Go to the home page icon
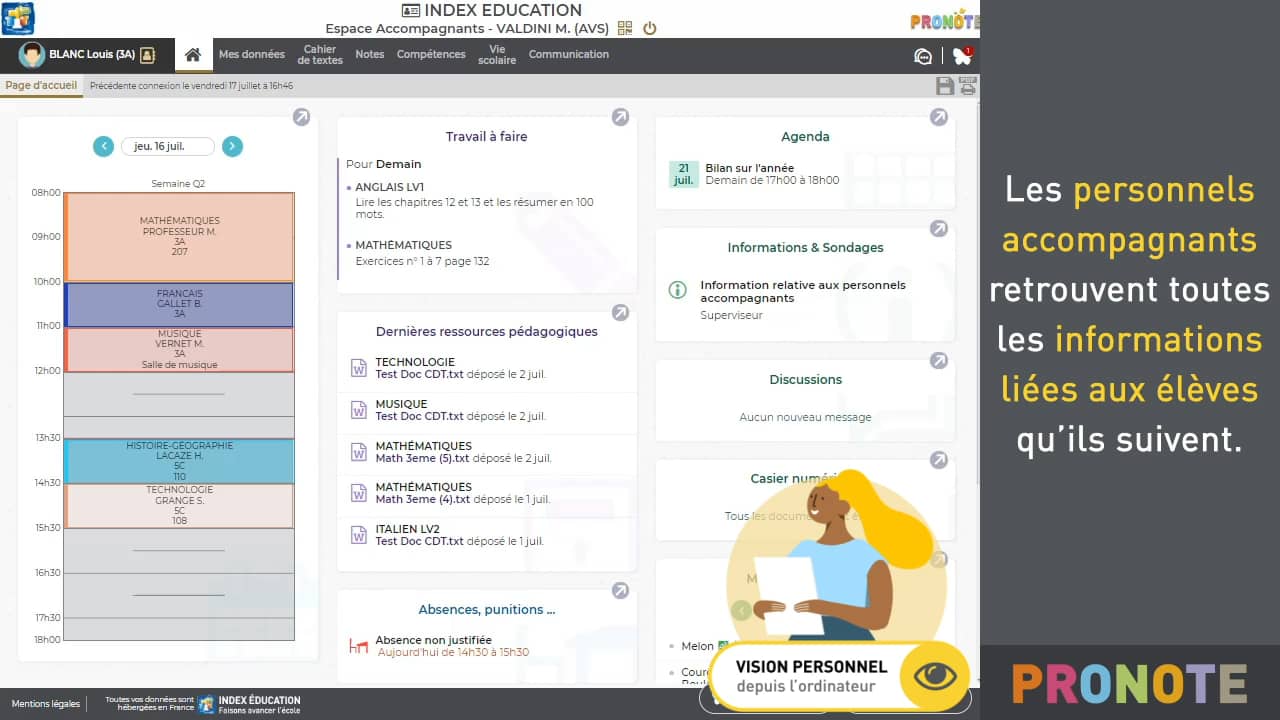1280x720 pixels. pos(193,55)
